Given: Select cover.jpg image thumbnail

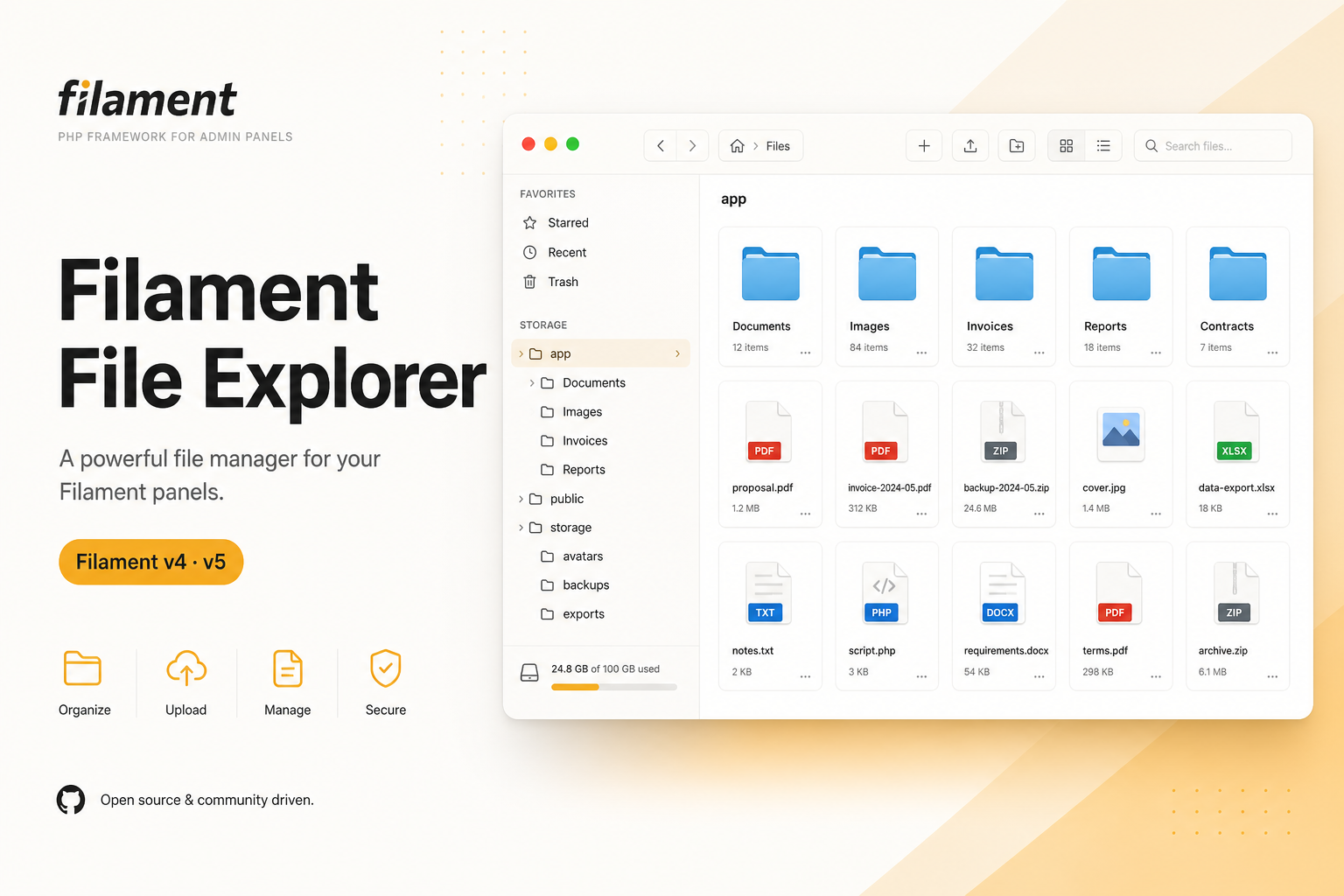Looking at the screenshot, I should tap(1121, 435).
